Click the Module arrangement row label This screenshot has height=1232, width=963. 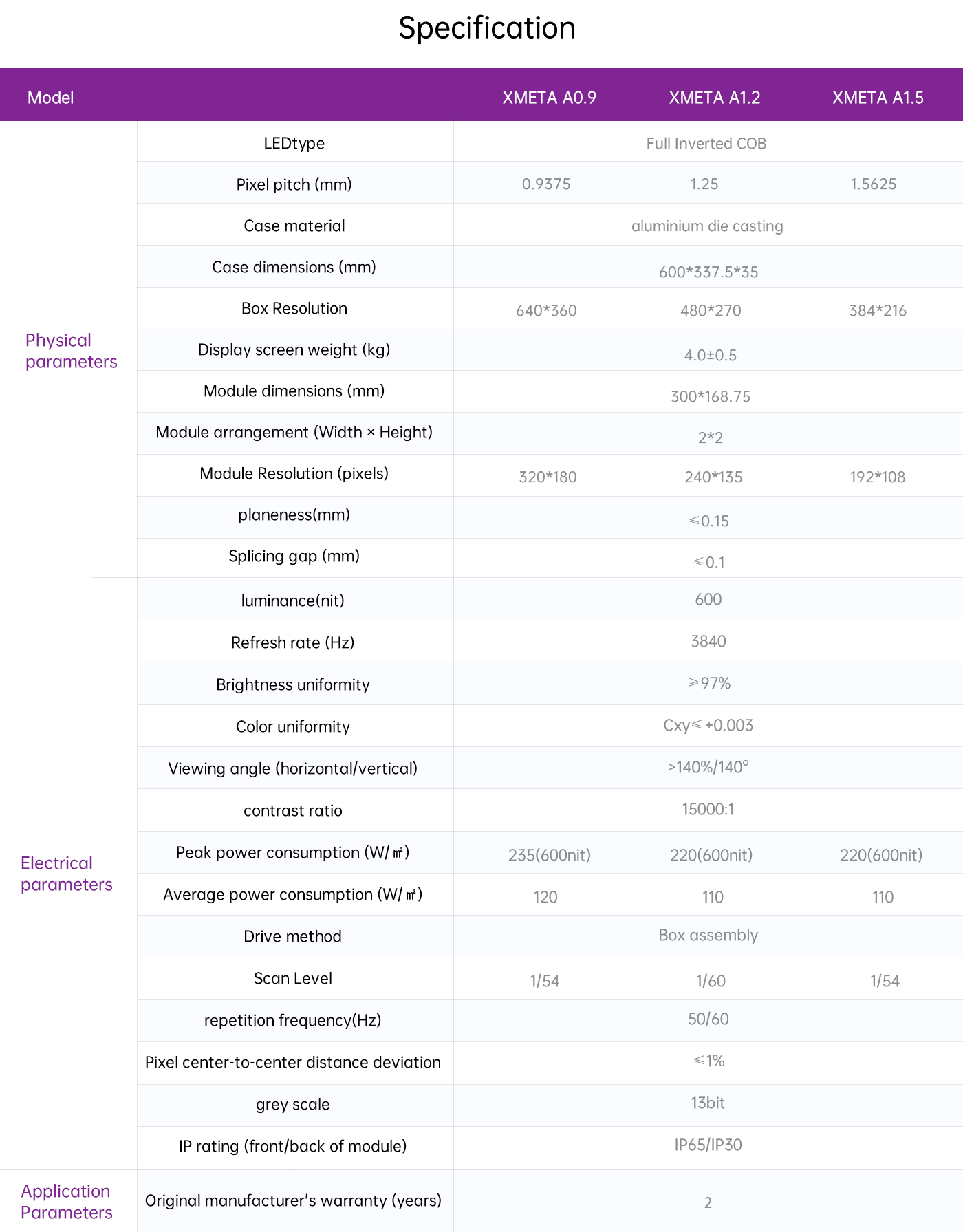coord(294,432)
